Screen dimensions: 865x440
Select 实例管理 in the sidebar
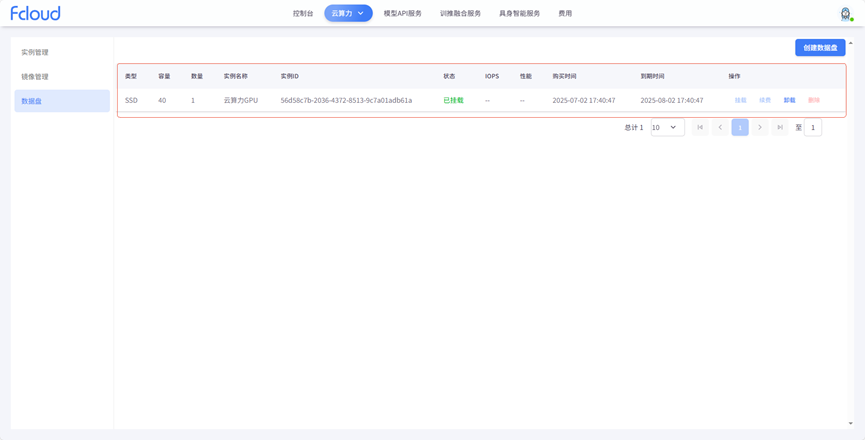click(35, 52)
